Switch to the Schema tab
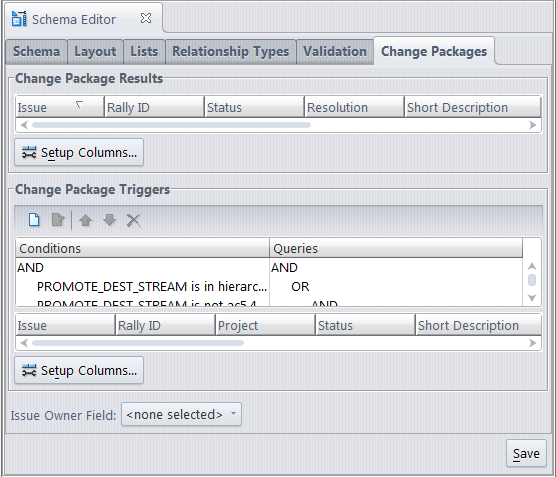 [x=36, y=52]
